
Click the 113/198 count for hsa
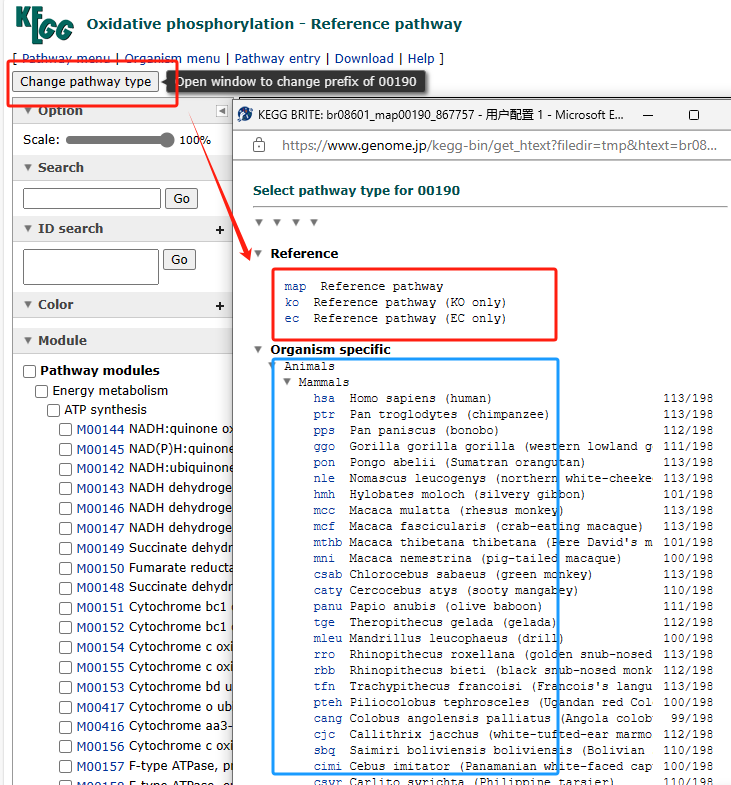(x=688, y=399)
